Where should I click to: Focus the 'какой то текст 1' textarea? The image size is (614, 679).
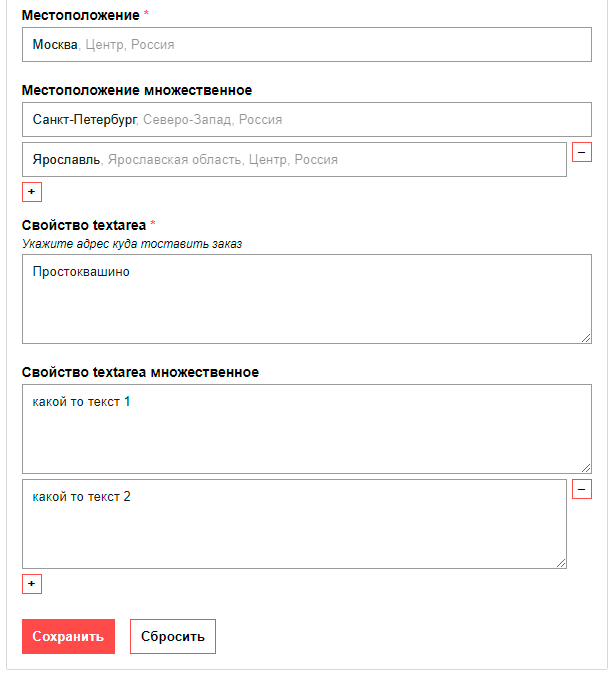point(306,429)
